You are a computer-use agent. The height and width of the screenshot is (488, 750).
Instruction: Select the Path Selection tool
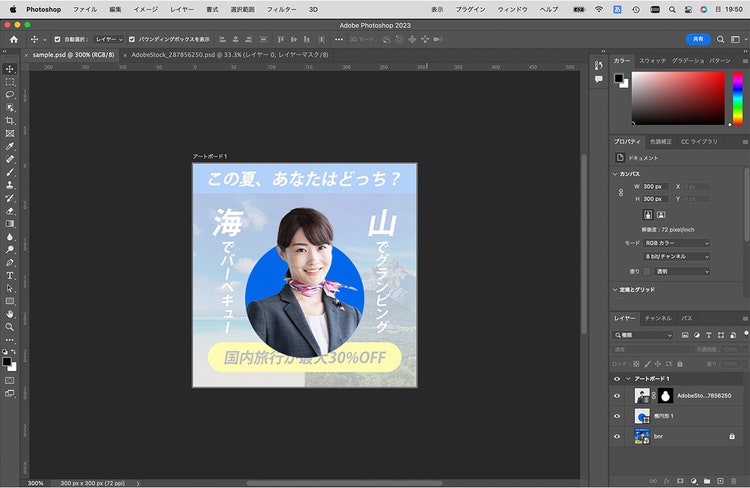(10, 288)
